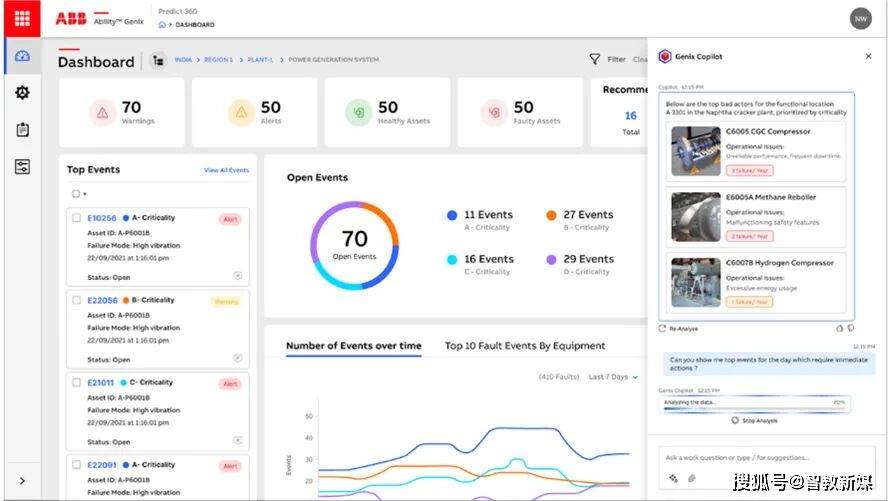Open the sliders configuration icon in sidebar
Image resolution: width=891 pixels, height=501 pixels.
click(22, 167)
